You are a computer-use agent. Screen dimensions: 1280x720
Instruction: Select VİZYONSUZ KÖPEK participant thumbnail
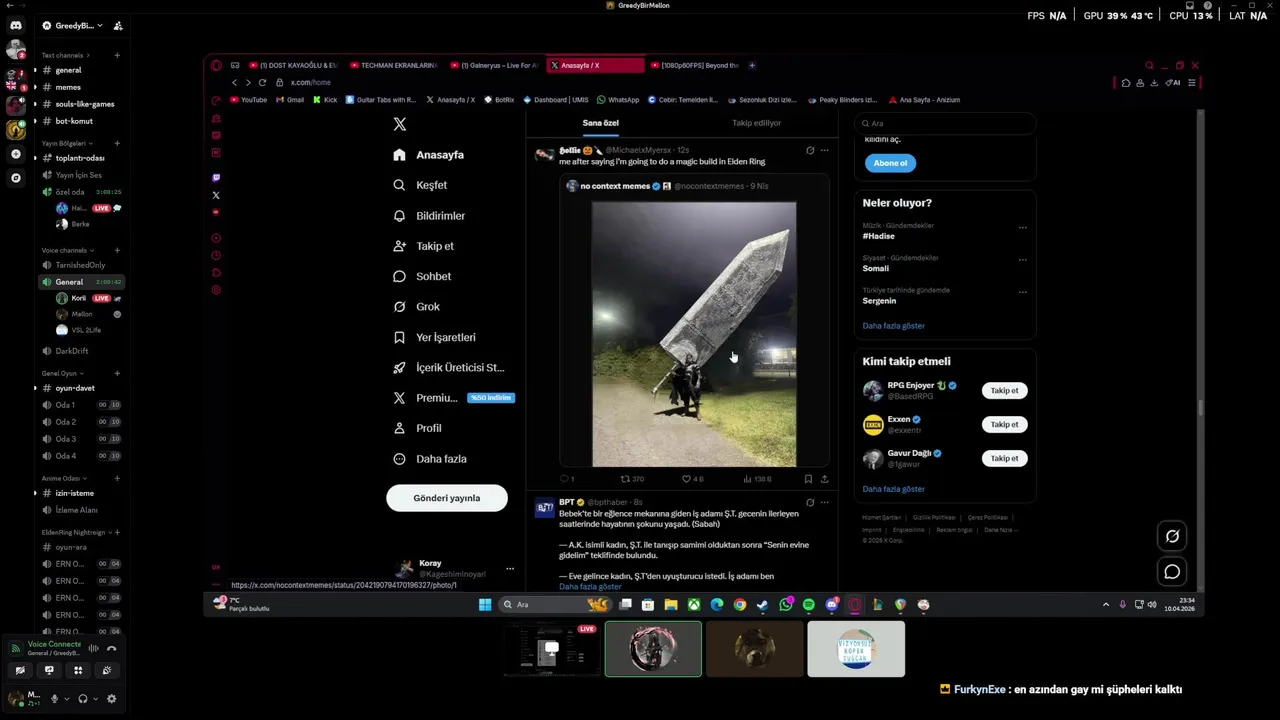(x=856, y=649)
